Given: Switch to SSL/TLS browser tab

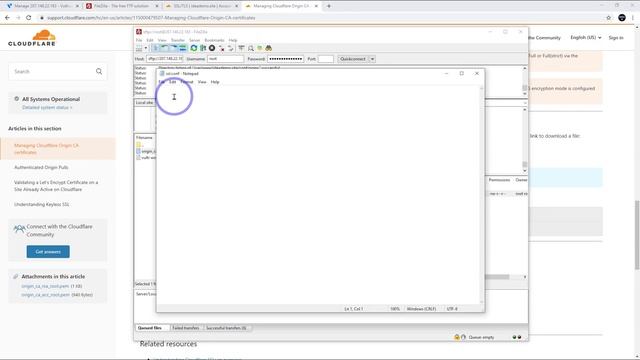Looking at the screenshot, I should [202, 6].
